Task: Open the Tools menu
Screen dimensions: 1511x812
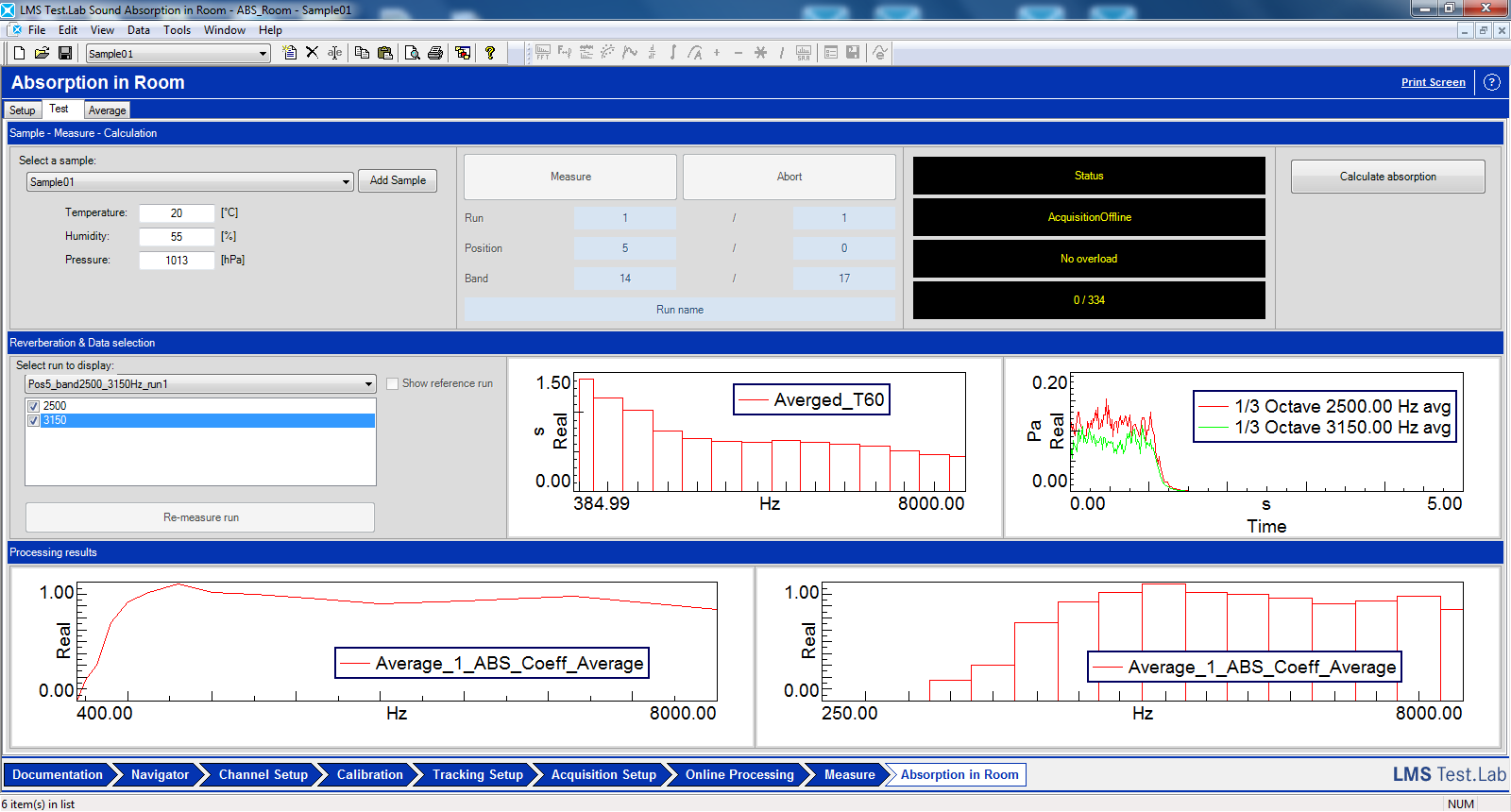Action: coord(177,30)
